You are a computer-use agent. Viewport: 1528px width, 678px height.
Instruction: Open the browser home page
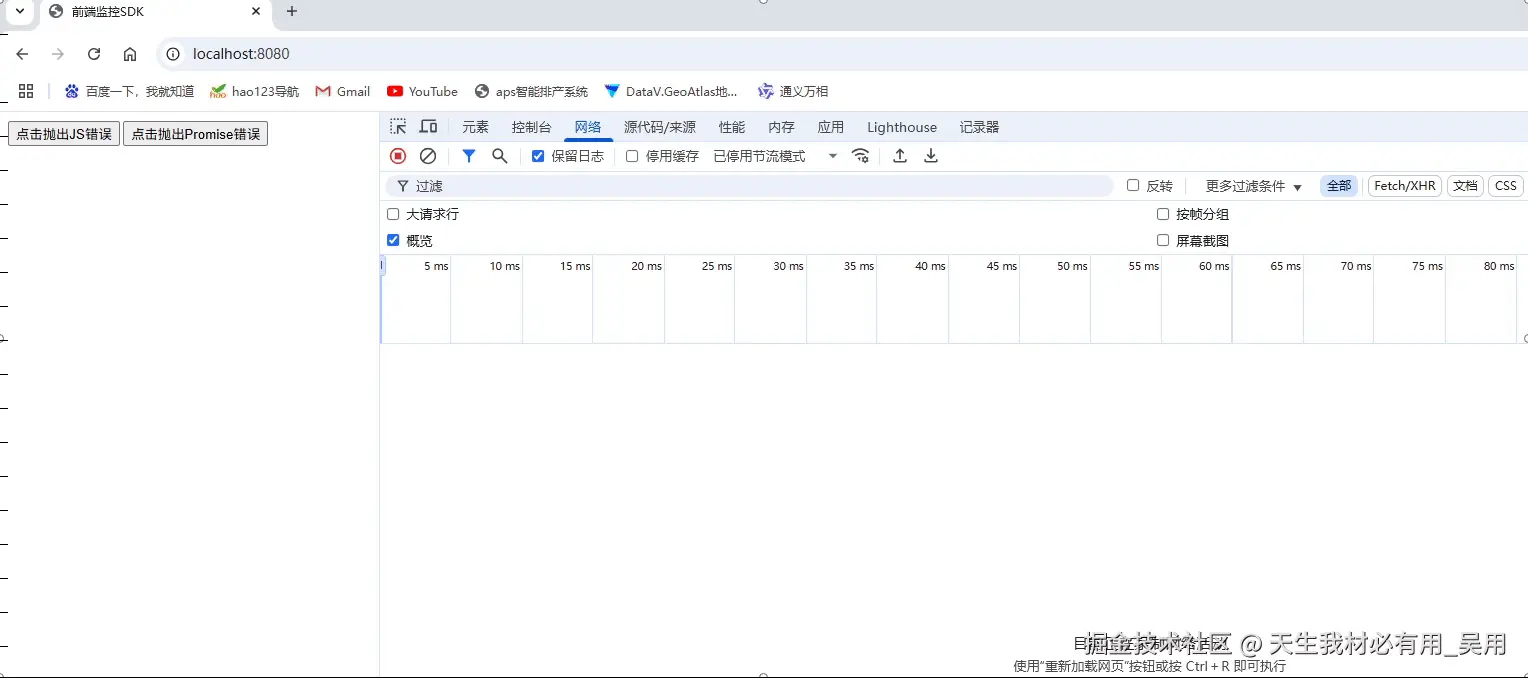(x=130, y=54)
